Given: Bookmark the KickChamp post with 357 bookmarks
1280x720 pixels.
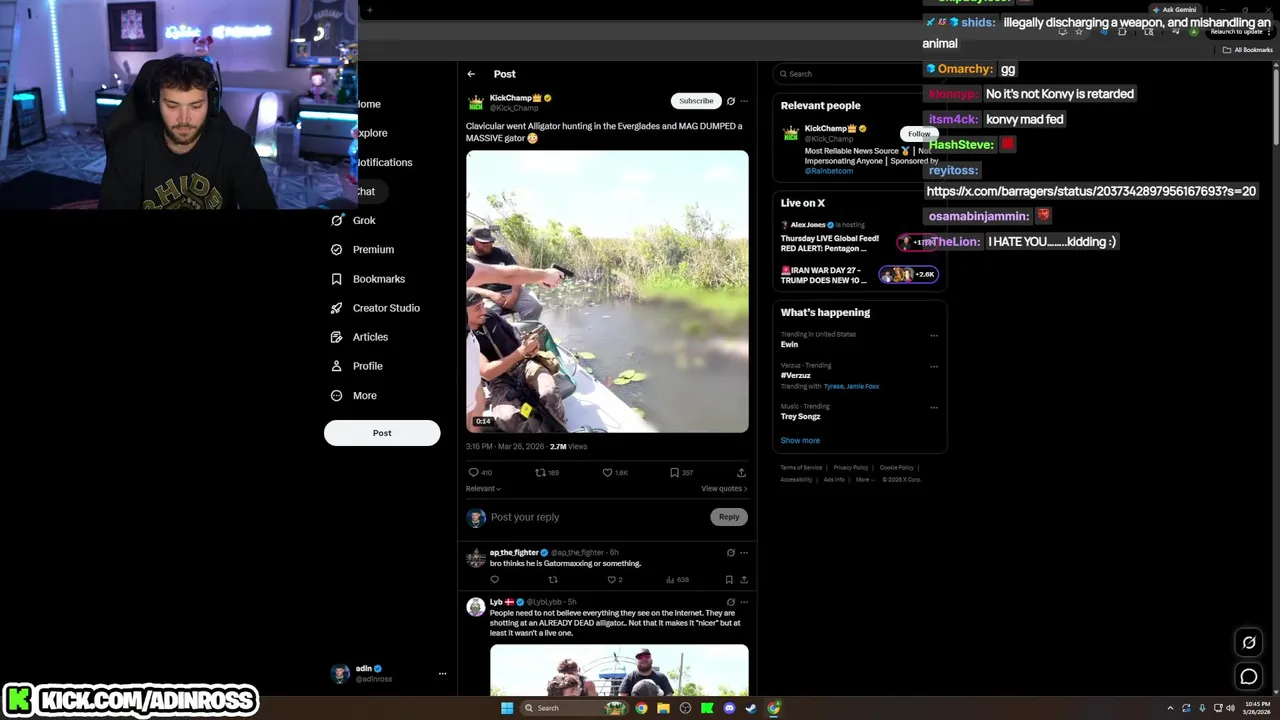Looking at the screenshot, I should coord(674,473).
